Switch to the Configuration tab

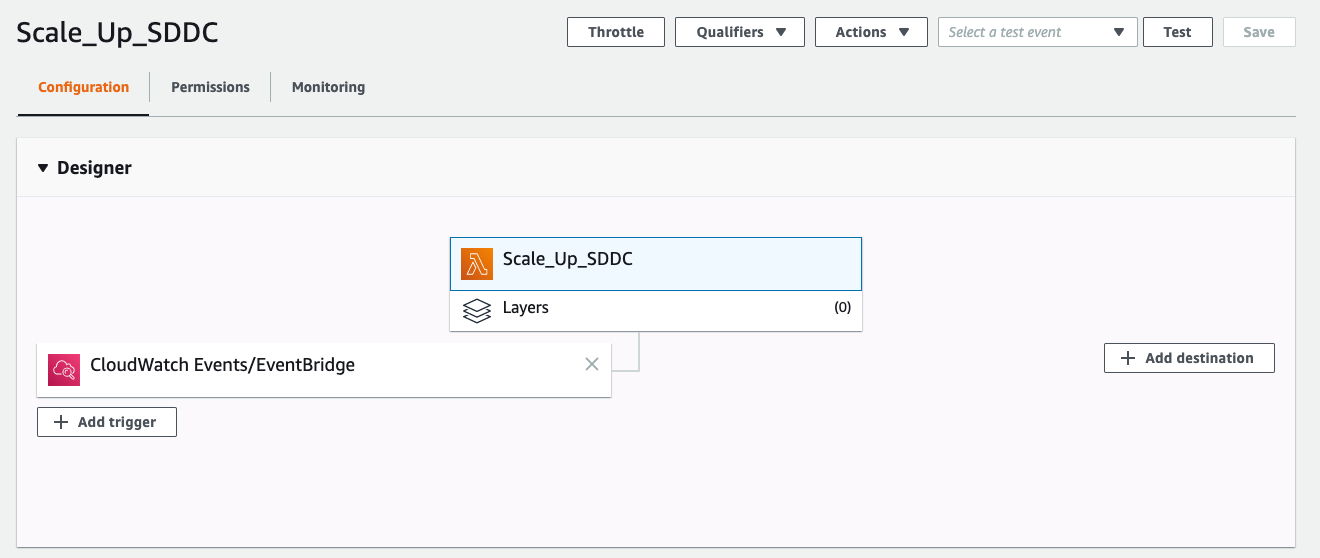click(83, 87)
